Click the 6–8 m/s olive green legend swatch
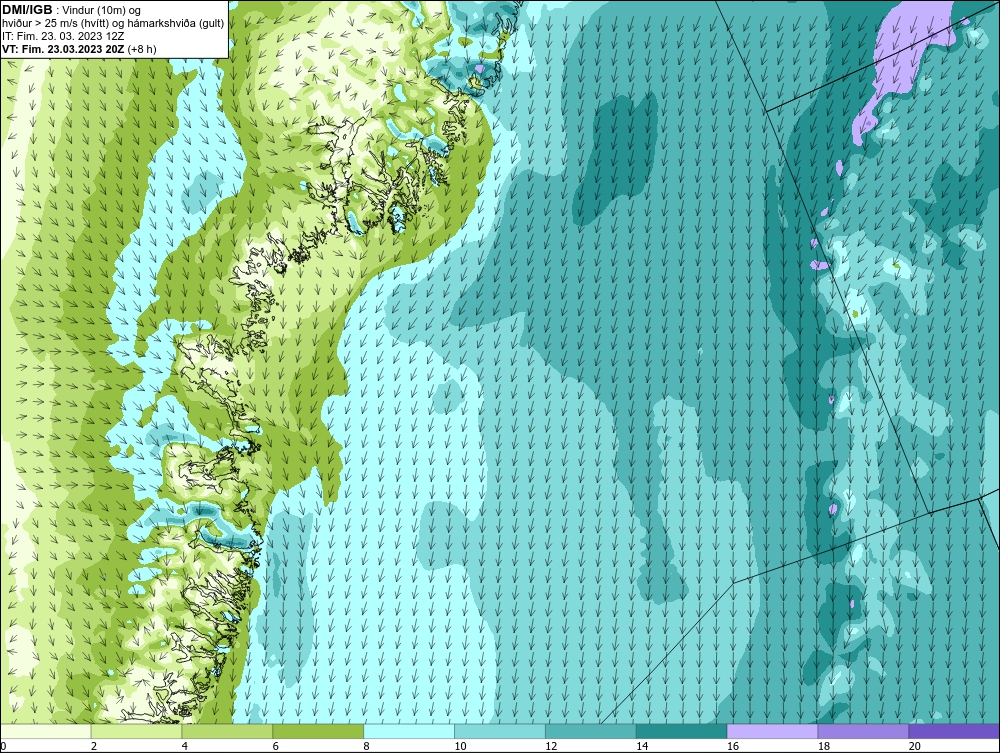1000x753 pixels. (x=318, y=731)
